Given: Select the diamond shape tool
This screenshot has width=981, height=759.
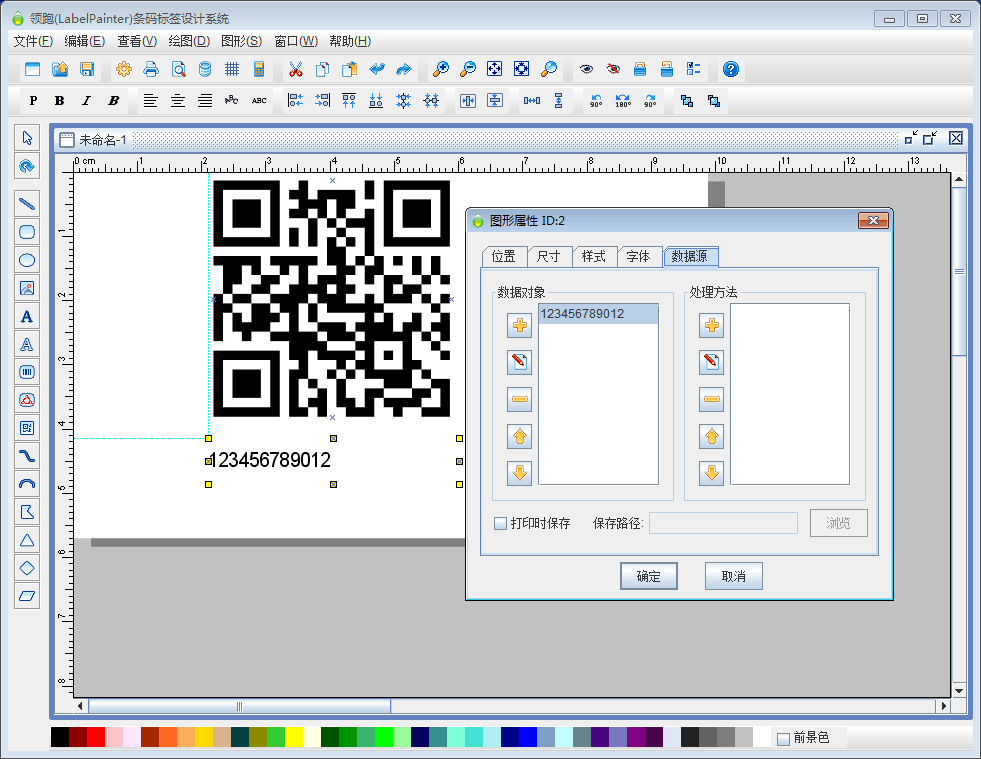Looking at the screenshot, I should pyautogui.click(x=27, y=568).
